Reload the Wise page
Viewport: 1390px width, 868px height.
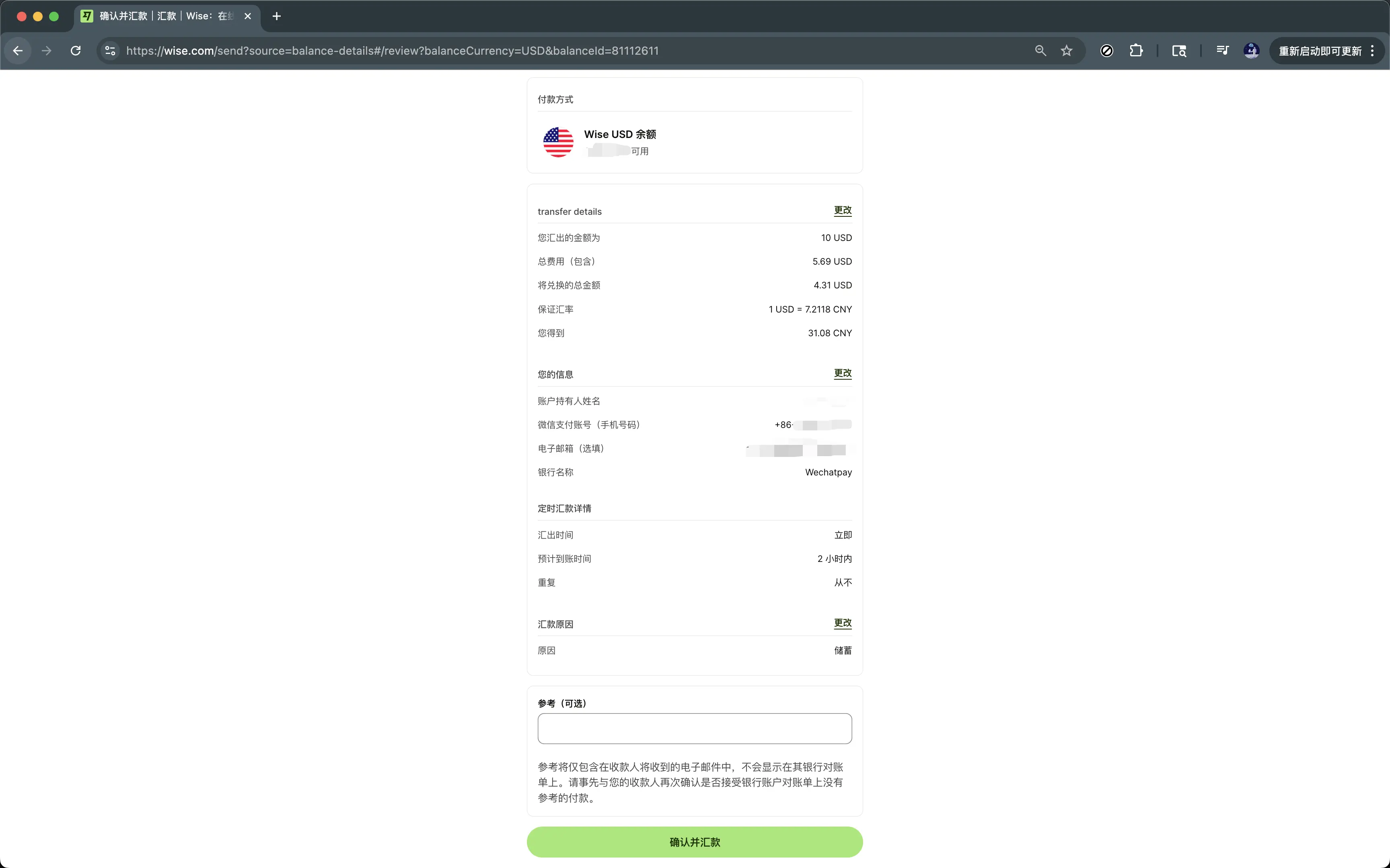(x=76, y=51)
